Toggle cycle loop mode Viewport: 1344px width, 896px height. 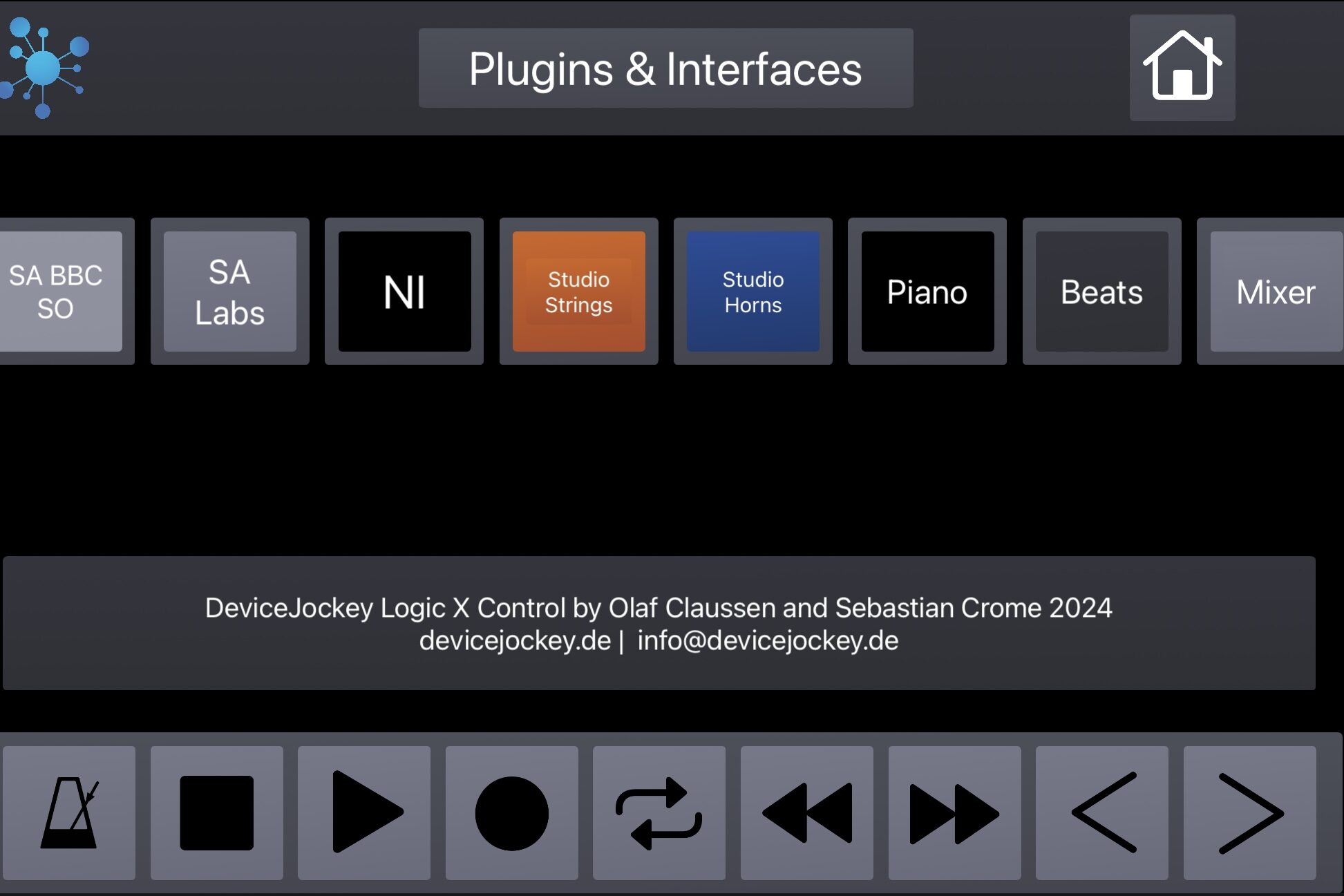(659, 812)
